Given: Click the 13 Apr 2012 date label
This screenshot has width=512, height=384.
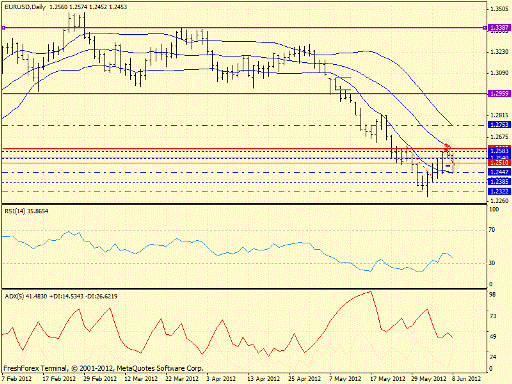Looking at the screenshot, I should [x=263, y=379].
